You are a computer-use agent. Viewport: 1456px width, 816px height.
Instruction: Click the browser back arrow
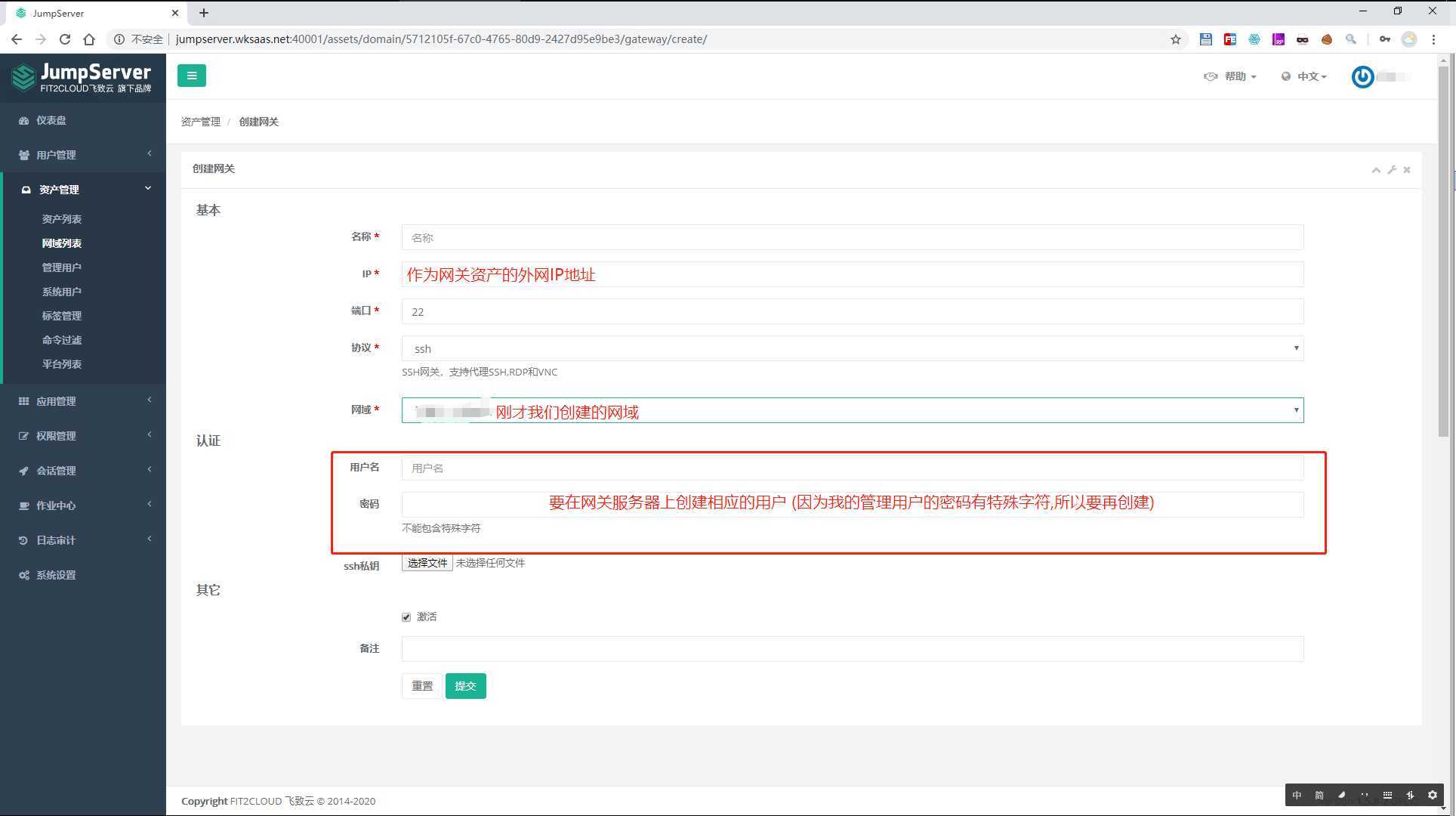[x=17, y=39]
